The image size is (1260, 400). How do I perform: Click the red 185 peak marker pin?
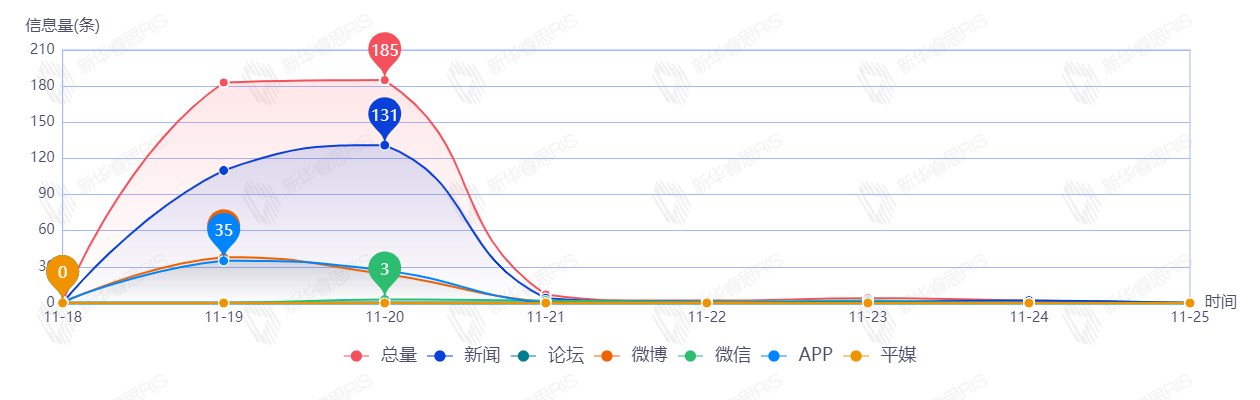point(385,50)
